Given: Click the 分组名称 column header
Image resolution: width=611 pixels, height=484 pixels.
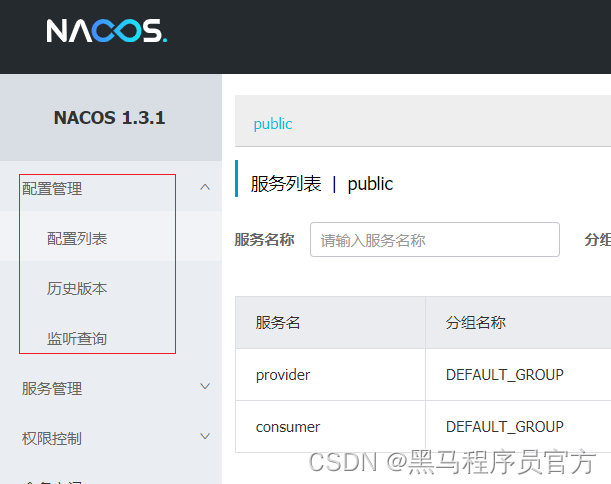Looking at the screenshot, I should coord(475,322).
